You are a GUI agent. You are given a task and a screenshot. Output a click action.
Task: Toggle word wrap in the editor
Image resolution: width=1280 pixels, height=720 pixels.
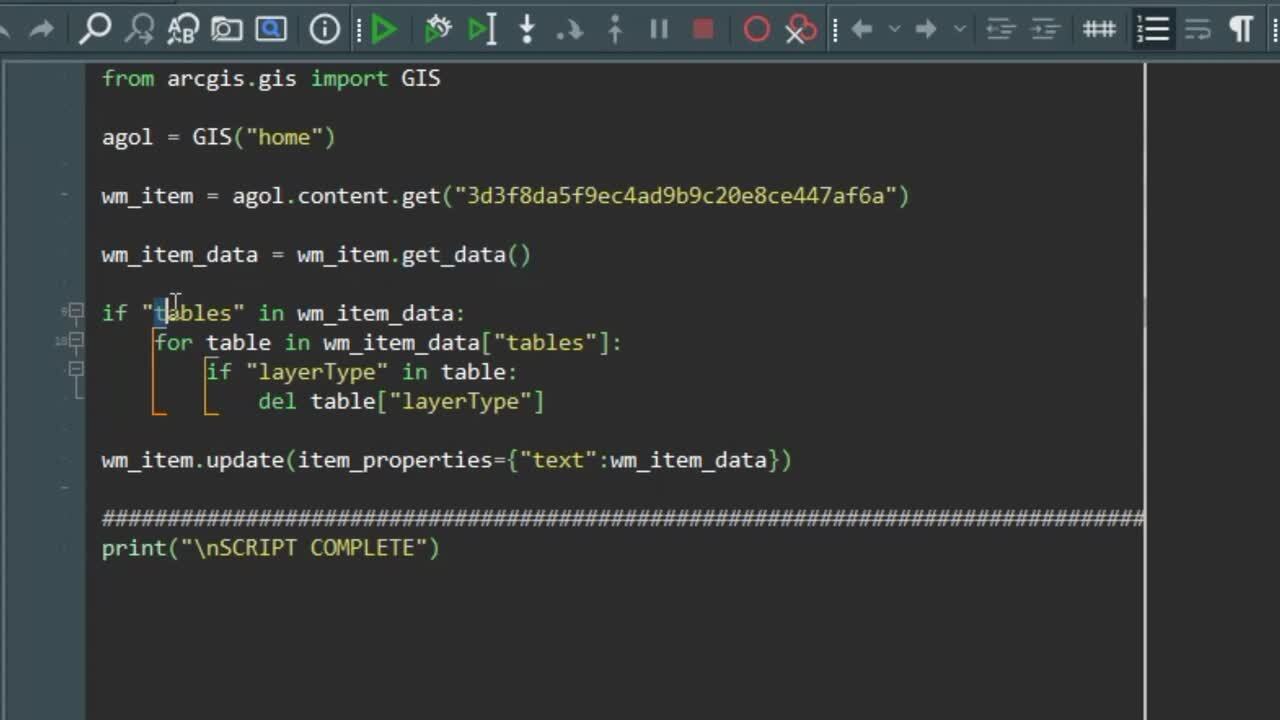coord(1197,30)
